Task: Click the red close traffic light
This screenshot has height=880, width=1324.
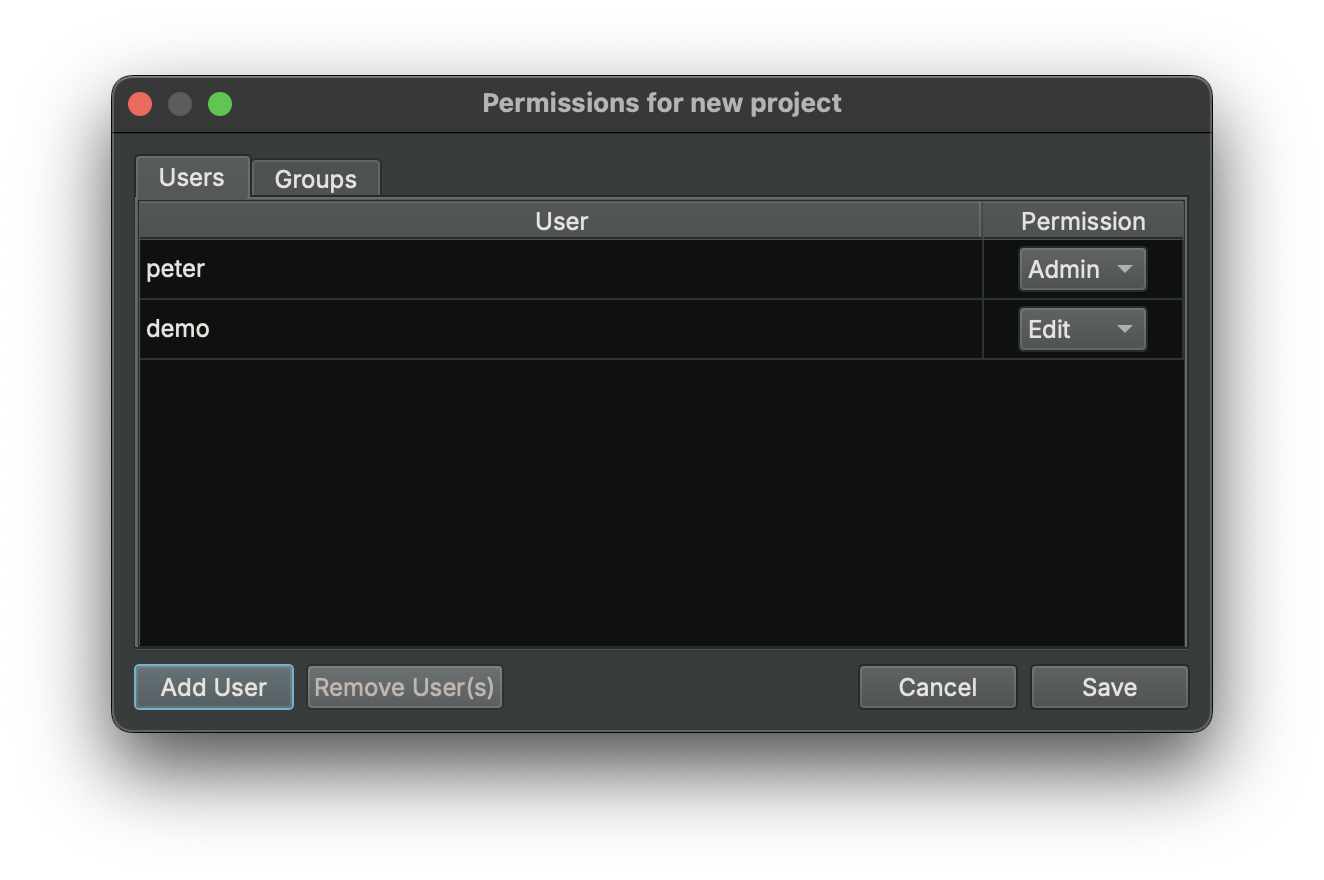Action: point(139,103)
